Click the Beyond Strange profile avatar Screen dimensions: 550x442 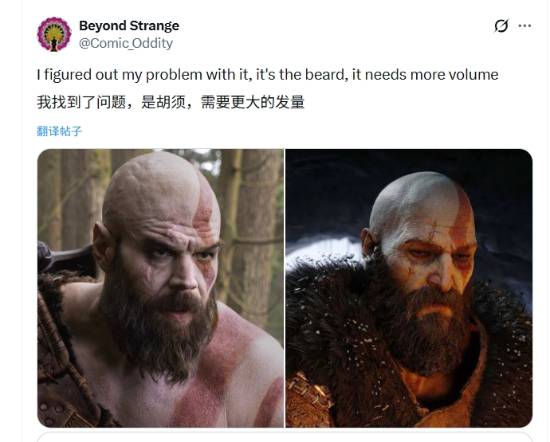click(x=54, y=34)
